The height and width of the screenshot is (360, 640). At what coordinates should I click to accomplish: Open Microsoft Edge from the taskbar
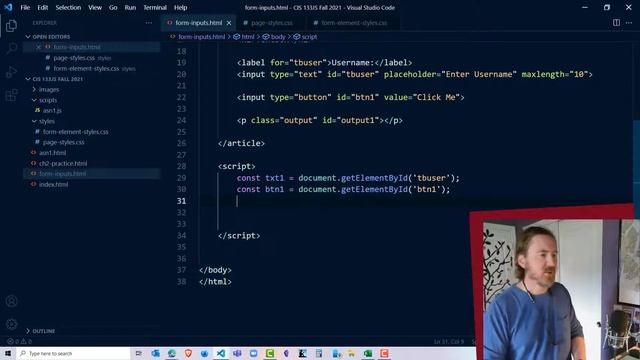[x=172, y=353]
